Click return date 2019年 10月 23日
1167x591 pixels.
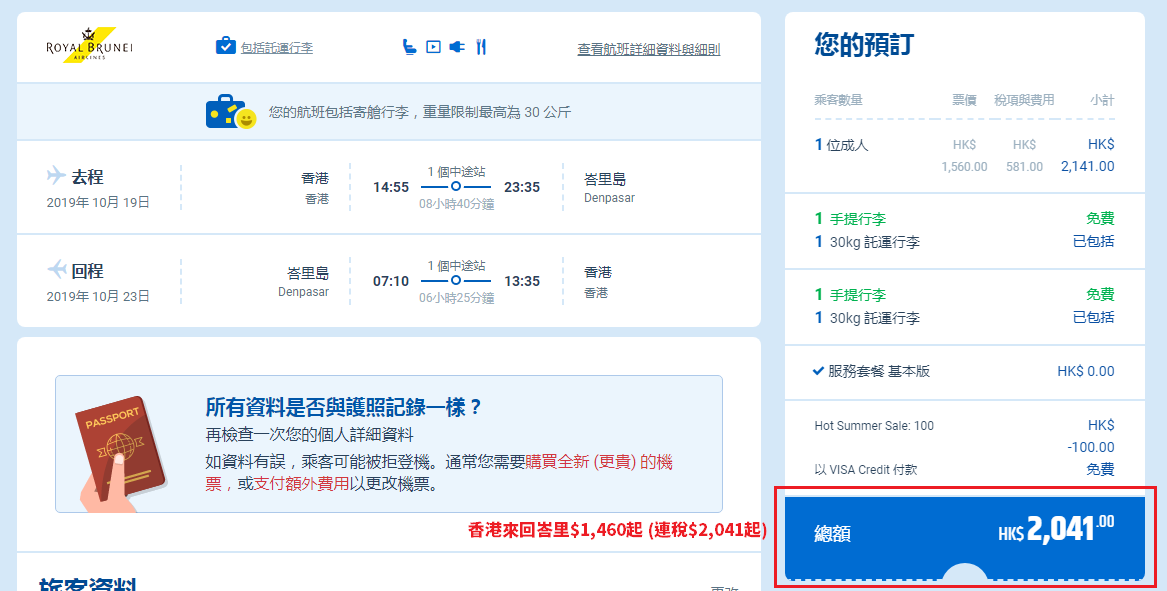[98, 296]
